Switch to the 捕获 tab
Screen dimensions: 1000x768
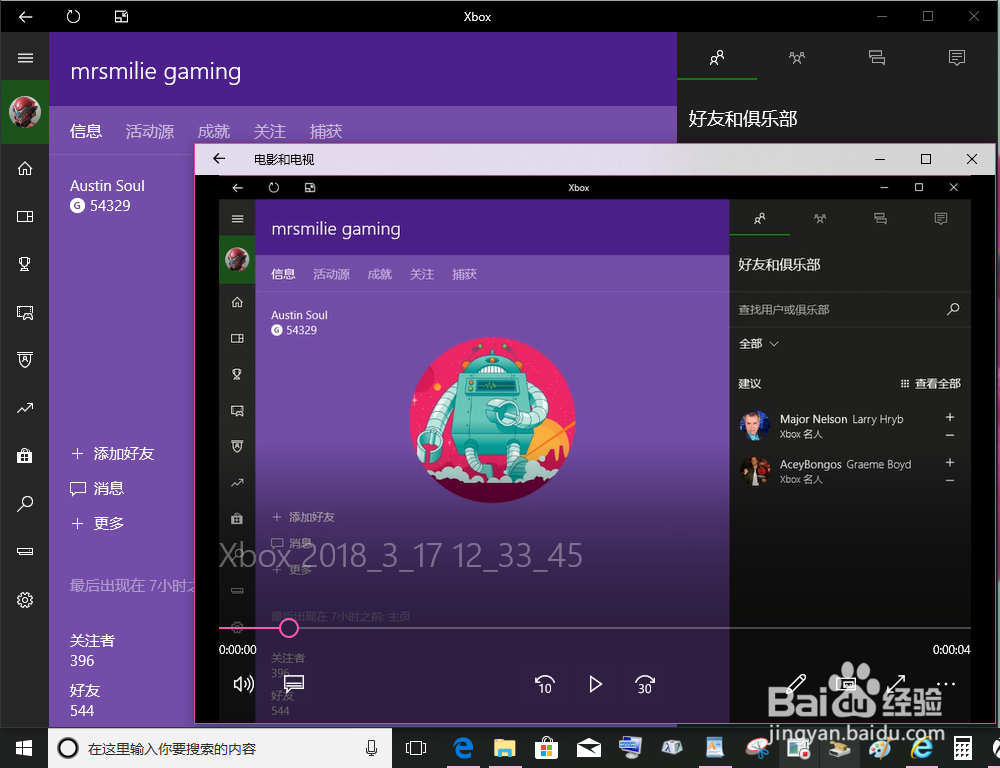tap(326, 130)
